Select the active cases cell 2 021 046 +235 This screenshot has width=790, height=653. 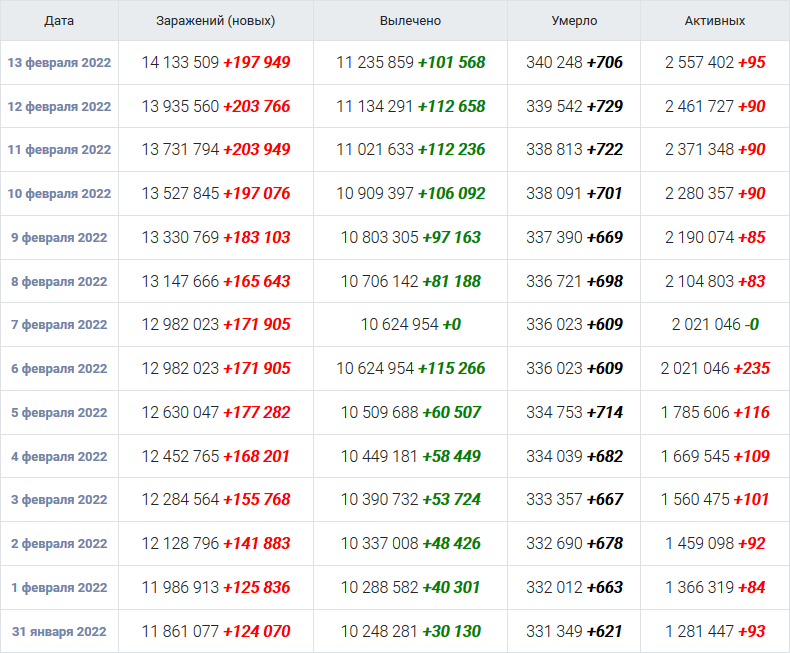click(714, 369)
